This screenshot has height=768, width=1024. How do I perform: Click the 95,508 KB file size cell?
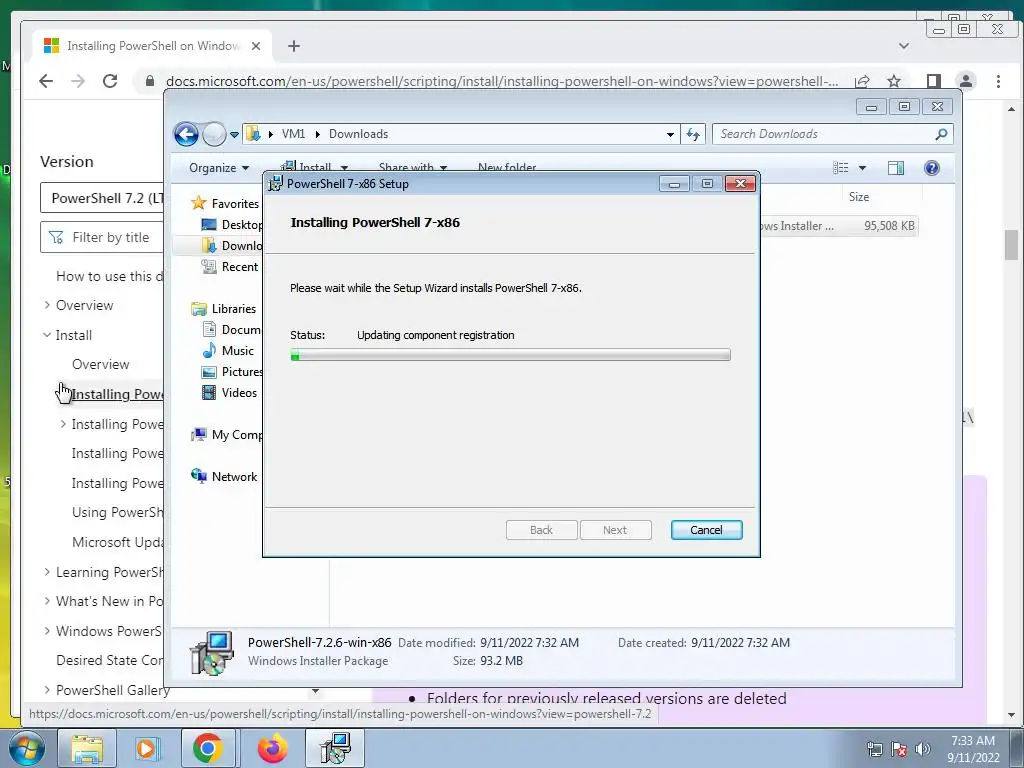coord(889,226)
